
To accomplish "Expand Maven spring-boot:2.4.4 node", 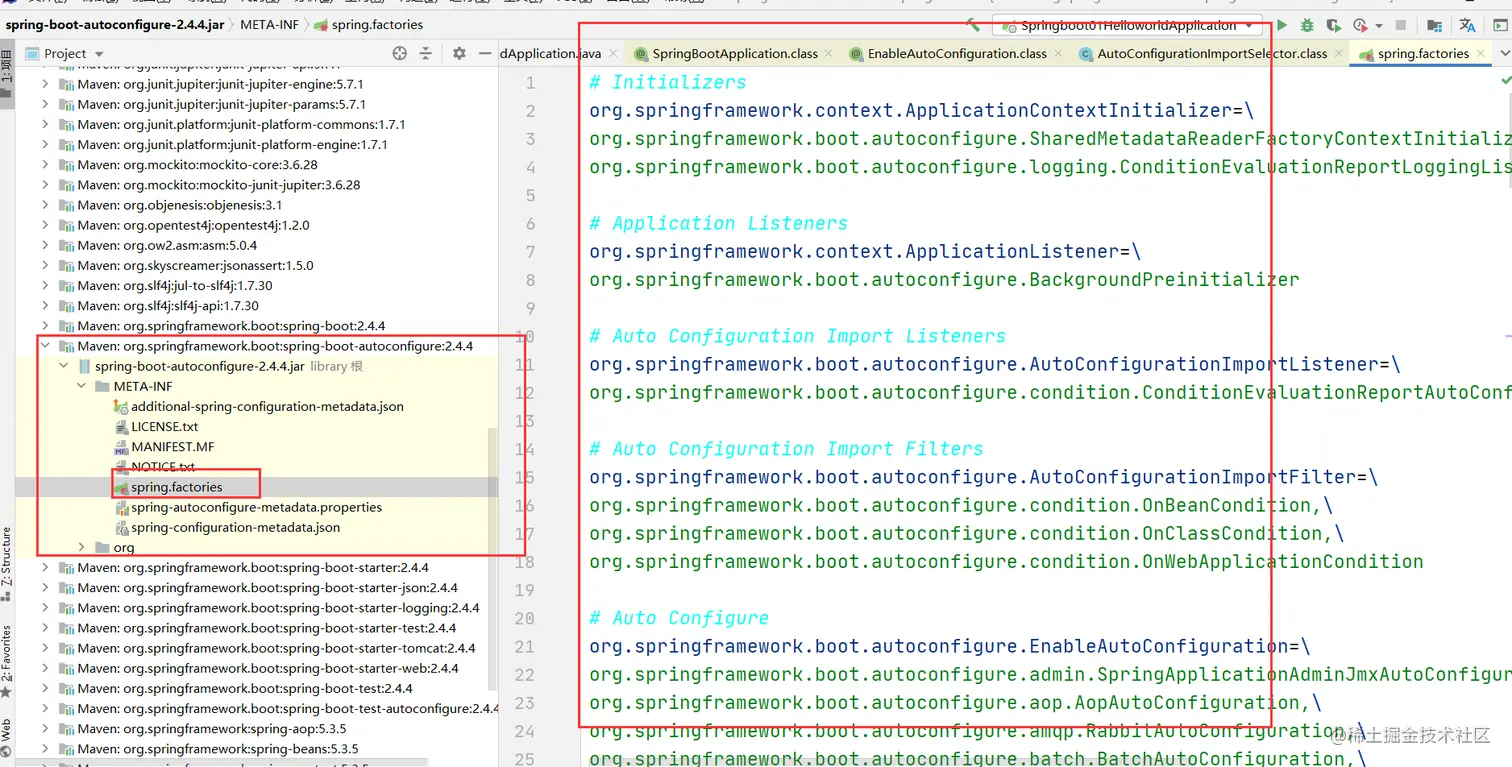I will tap(45, 326).
